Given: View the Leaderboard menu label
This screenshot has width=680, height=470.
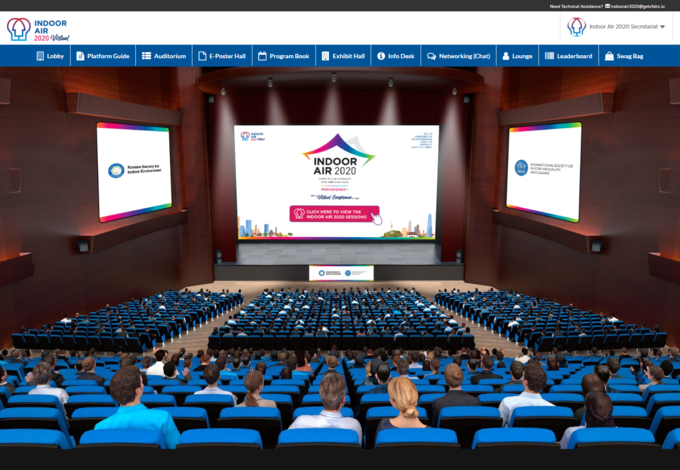Looking at the screenshot, I should pos(574,56).
